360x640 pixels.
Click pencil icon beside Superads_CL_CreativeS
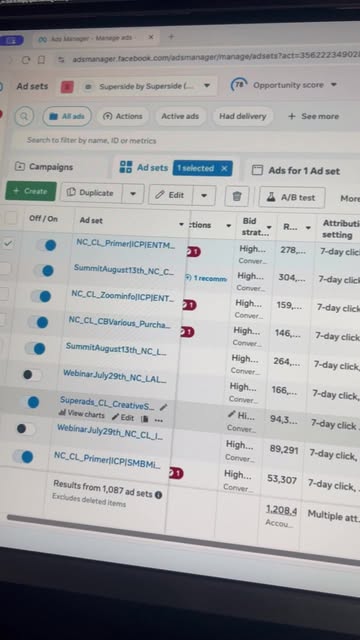[x=163, y=407]
